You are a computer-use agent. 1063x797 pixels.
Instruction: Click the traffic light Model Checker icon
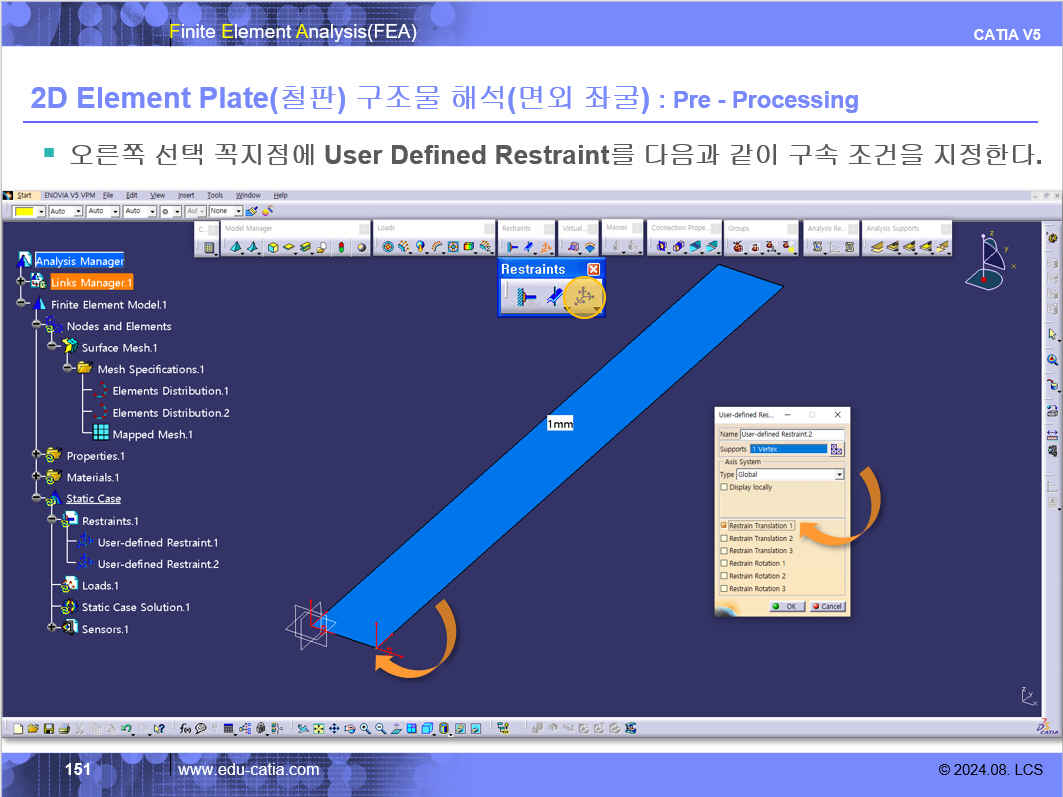tap(341, 247)
